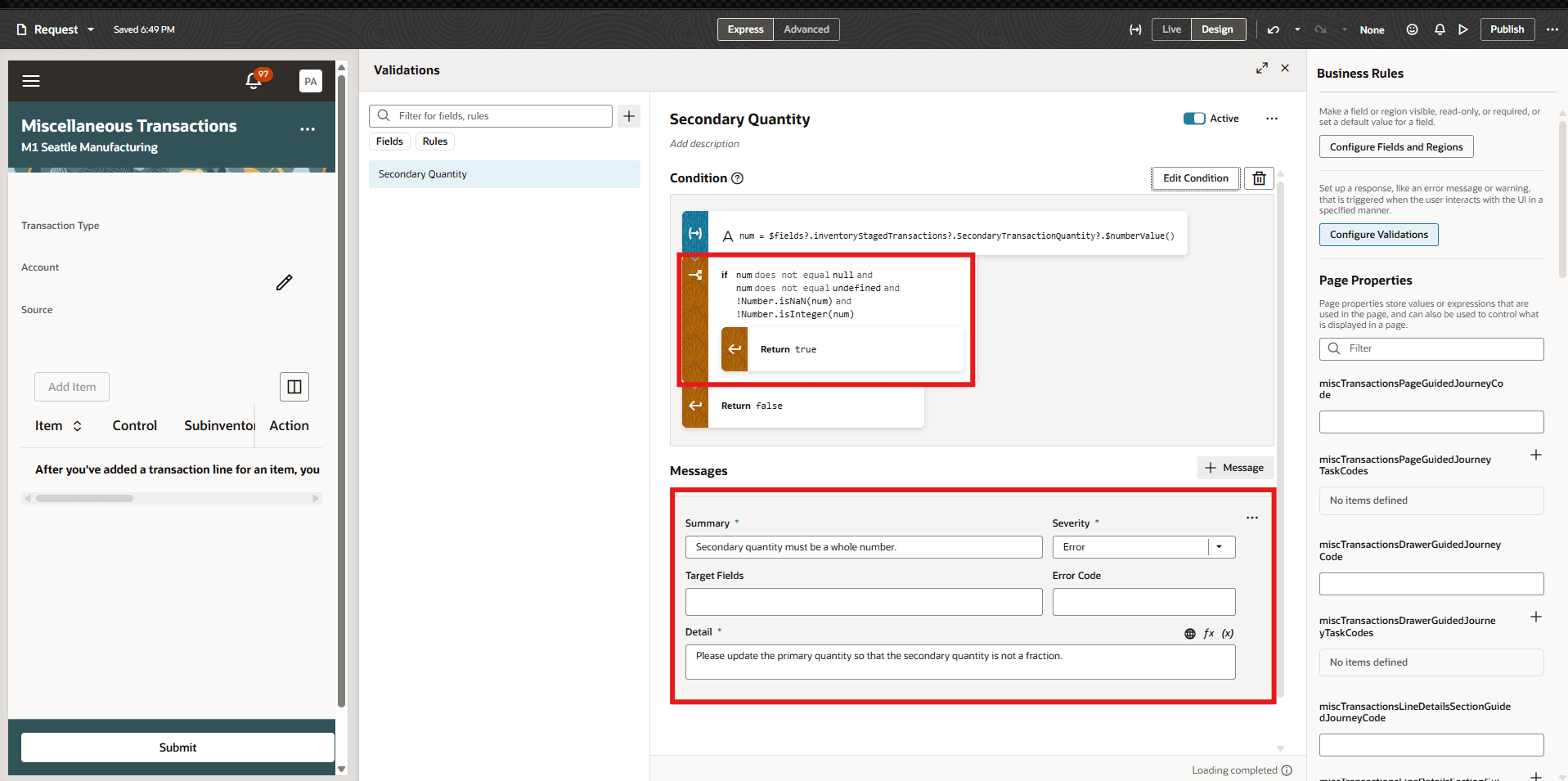Open the Request dropdown menu
This screenshot has height=781, width=1568.
point(56,29)
